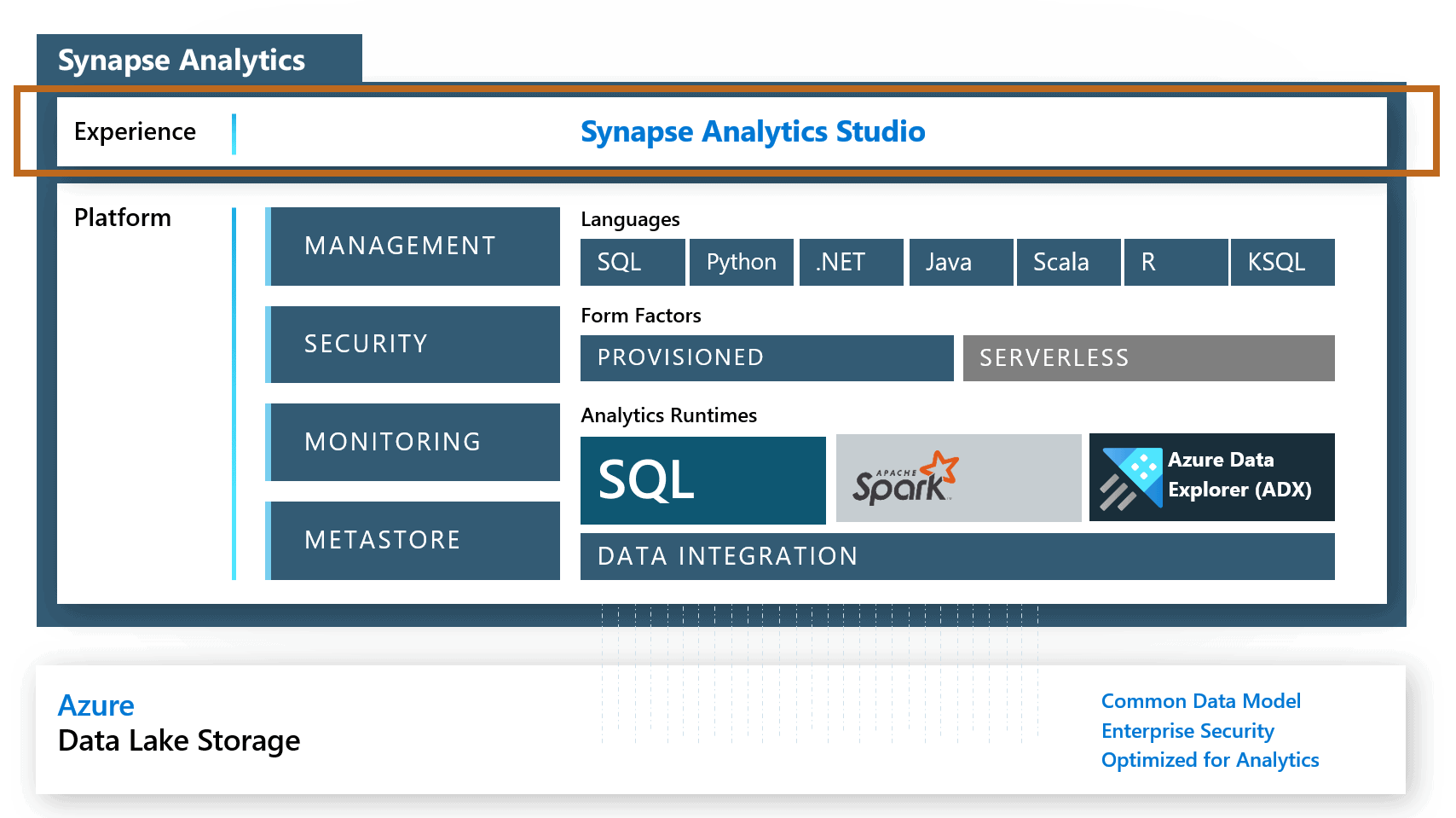
Task: Choose the PROVISIONED form factor
Action: point(766,358)
